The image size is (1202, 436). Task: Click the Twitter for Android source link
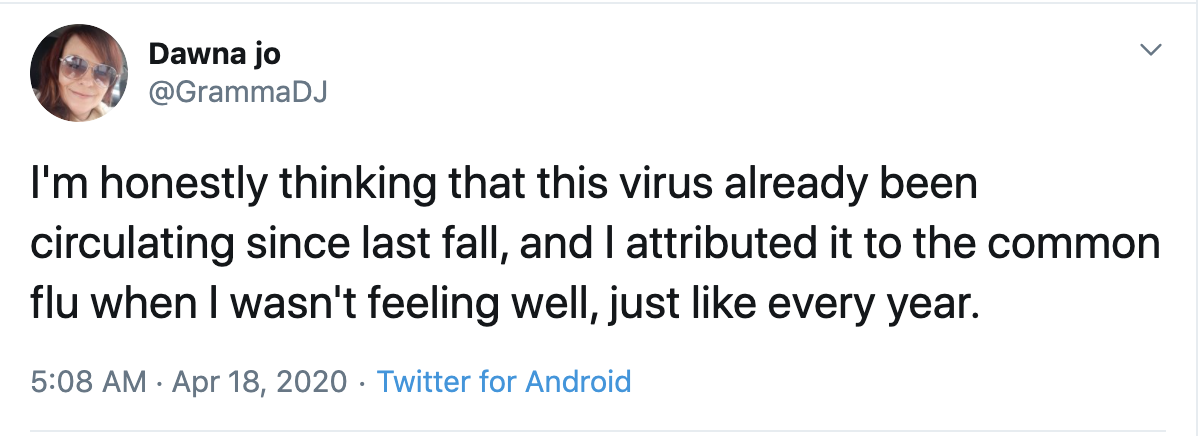point(503,381)
